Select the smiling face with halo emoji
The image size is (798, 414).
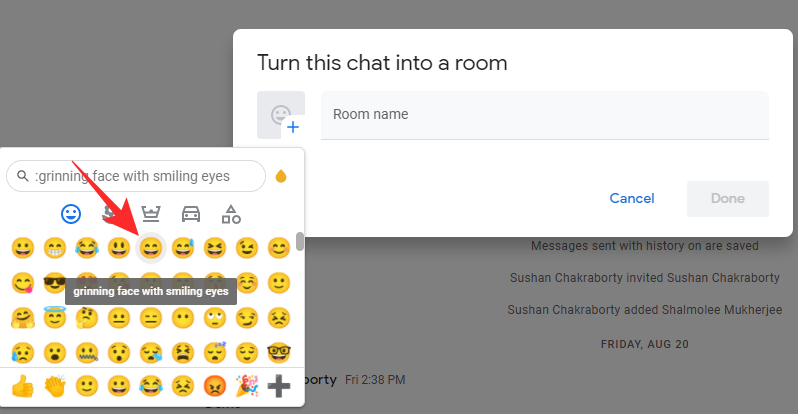click(x=53, y=318)
